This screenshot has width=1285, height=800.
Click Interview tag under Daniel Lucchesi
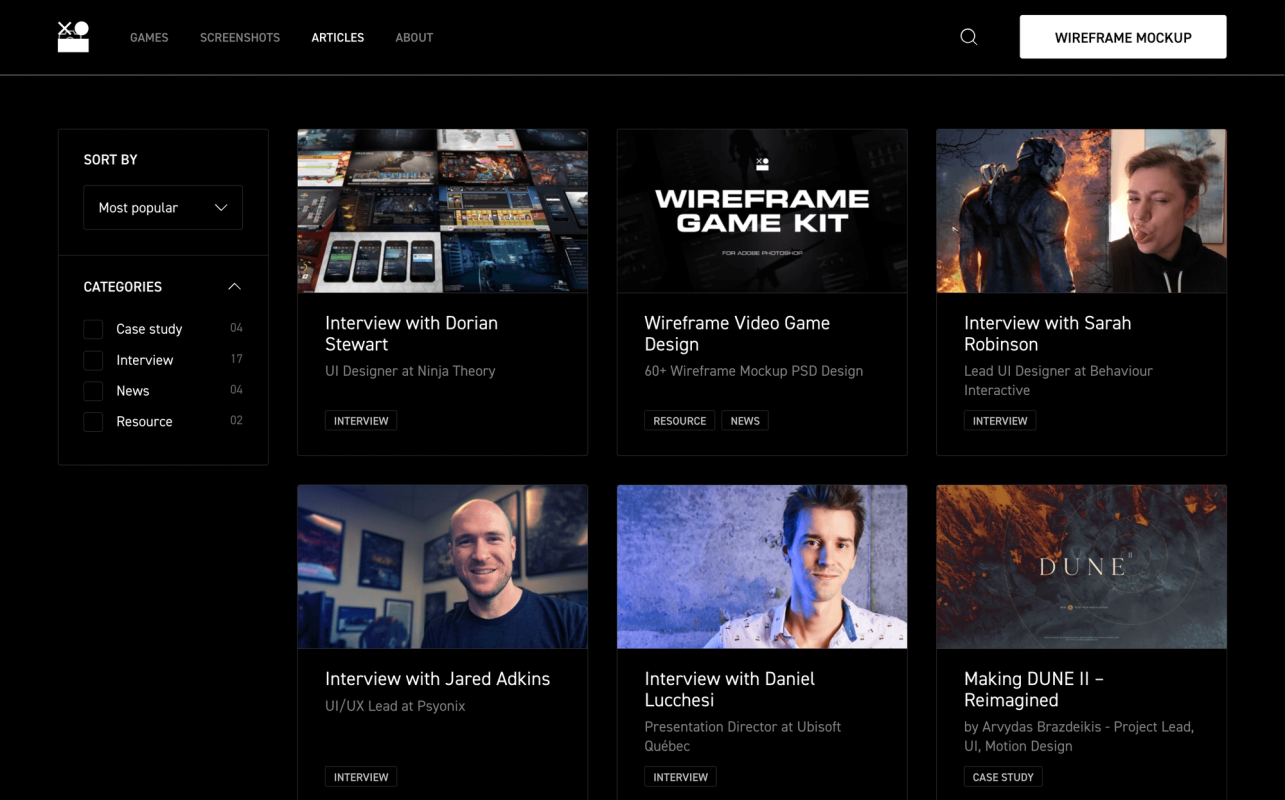[x=680, y=777]
